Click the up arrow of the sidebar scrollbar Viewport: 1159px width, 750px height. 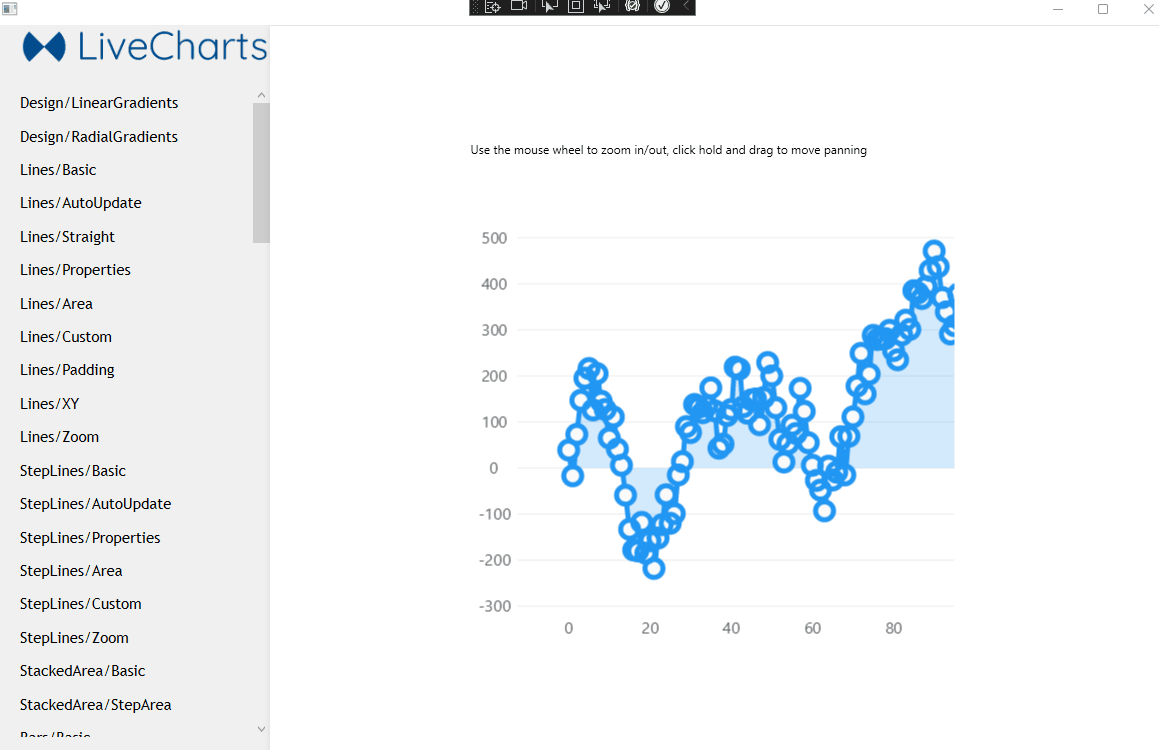coord(261,93)
